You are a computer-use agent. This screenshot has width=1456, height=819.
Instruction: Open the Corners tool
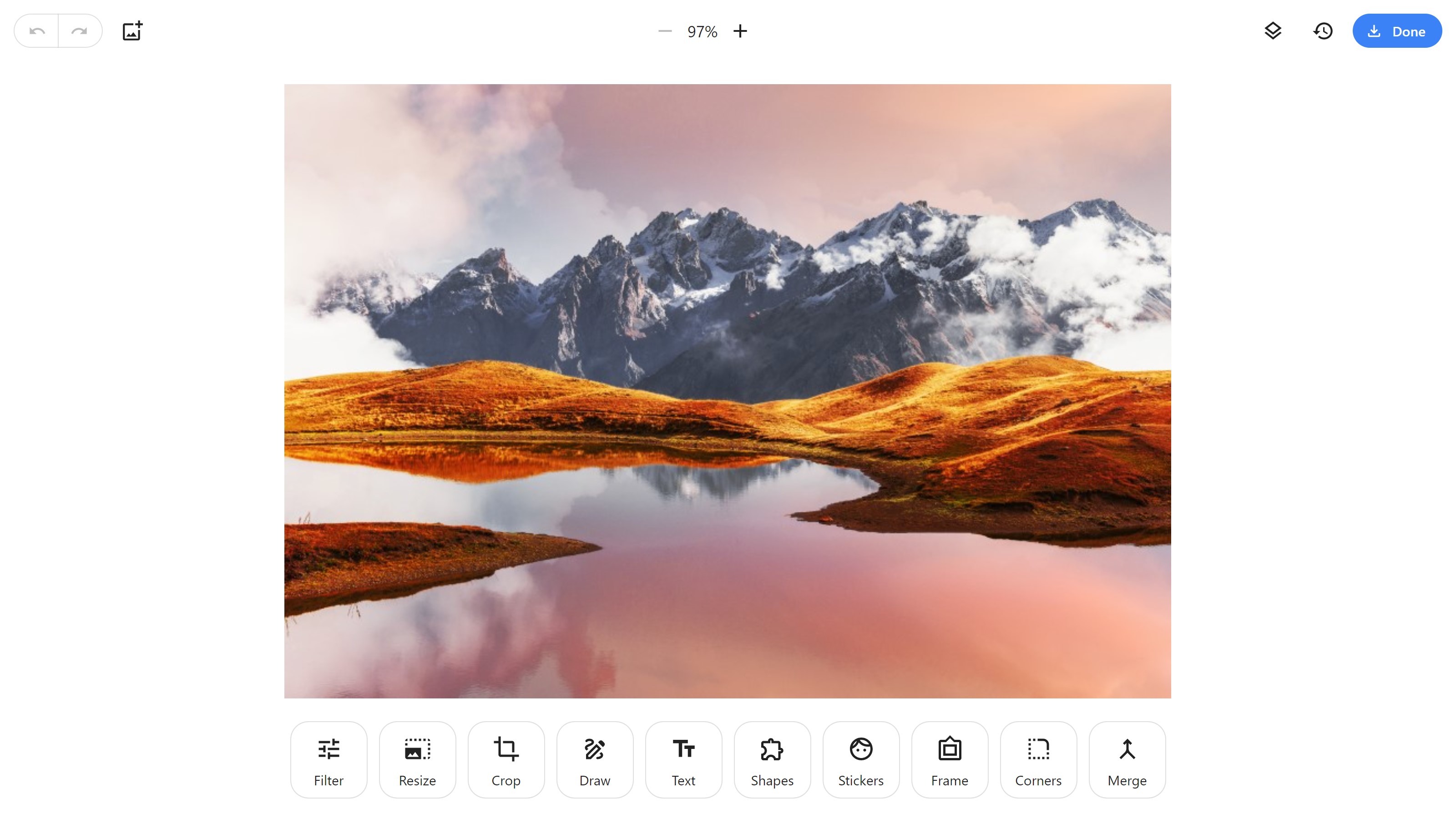click(x=1038, y=760)
